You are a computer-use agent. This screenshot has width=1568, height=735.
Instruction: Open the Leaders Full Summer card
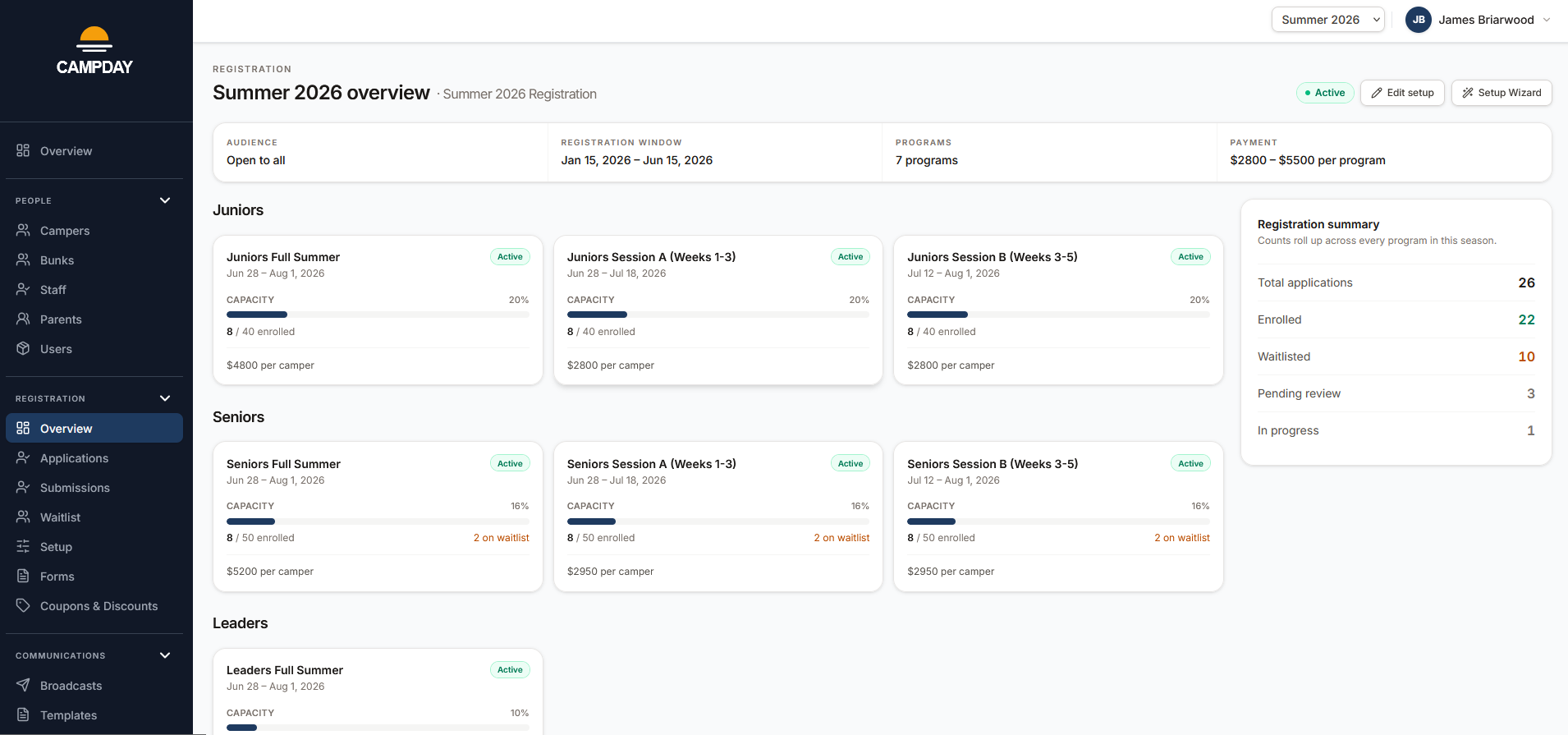click(x=378, y=691)
